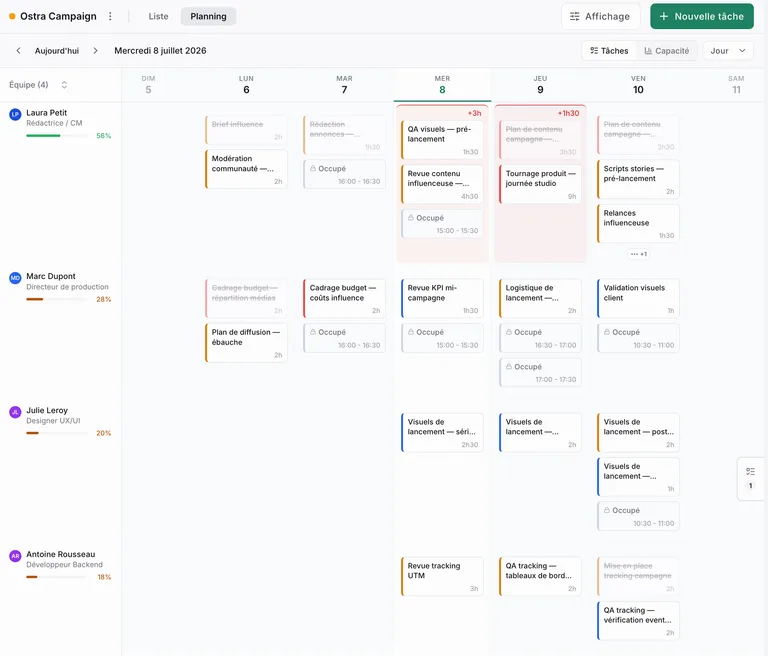Switch to Capacité view toggle
768x656 pixels.
[667, 50]
